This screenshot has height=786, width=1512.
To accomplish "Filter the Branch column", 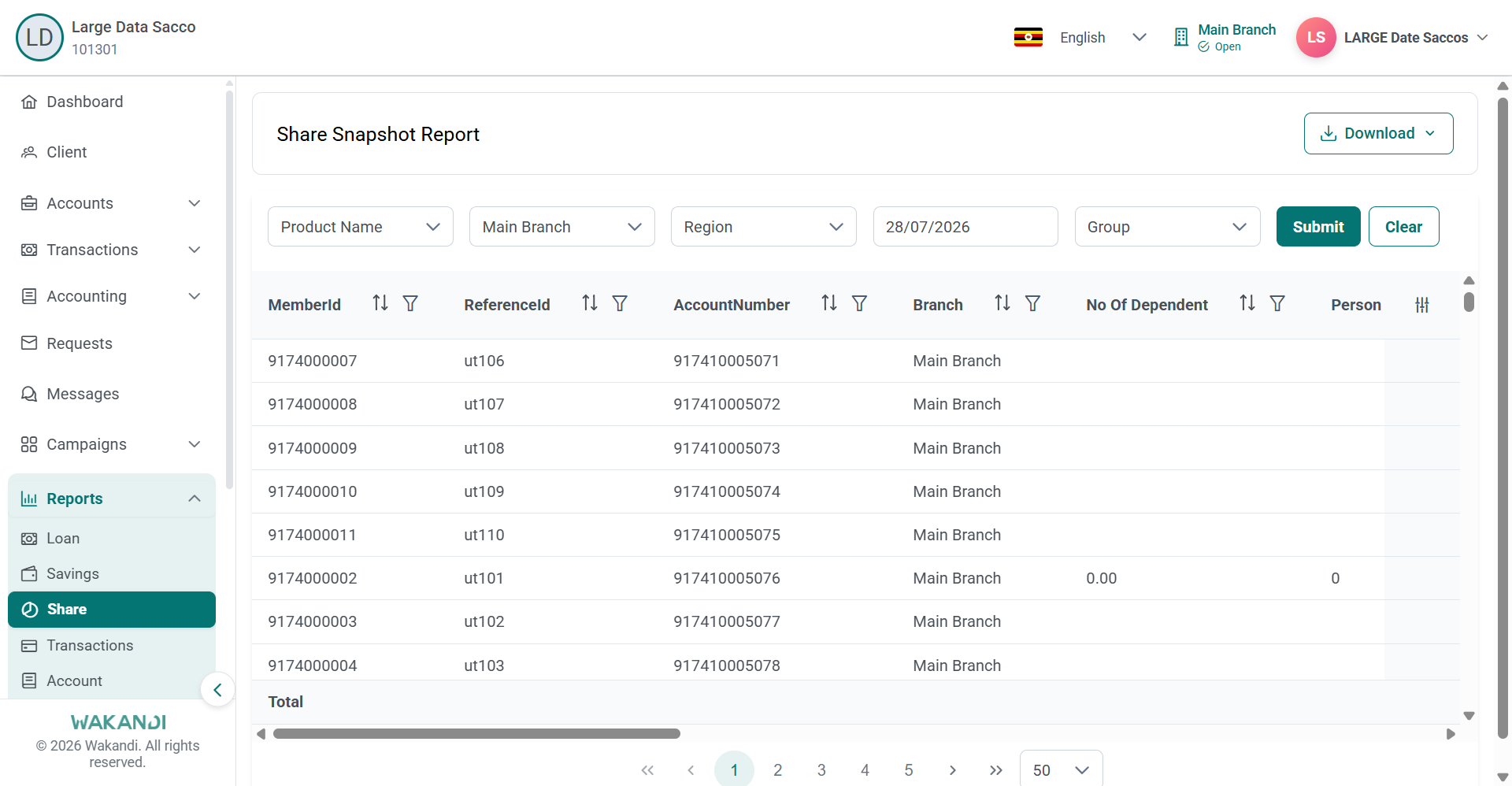I will pos(1032,303).
